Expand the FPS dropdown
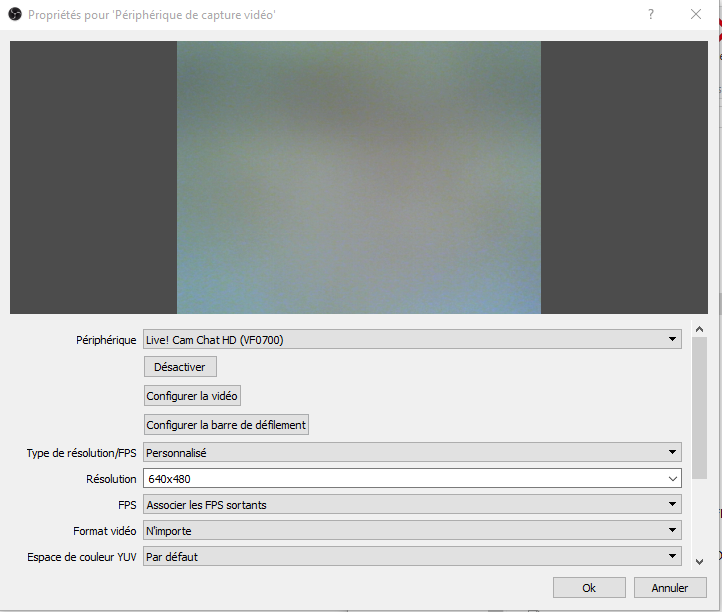Image resolution: width=722 pixels, height=612 pixels. pos(412,505)
